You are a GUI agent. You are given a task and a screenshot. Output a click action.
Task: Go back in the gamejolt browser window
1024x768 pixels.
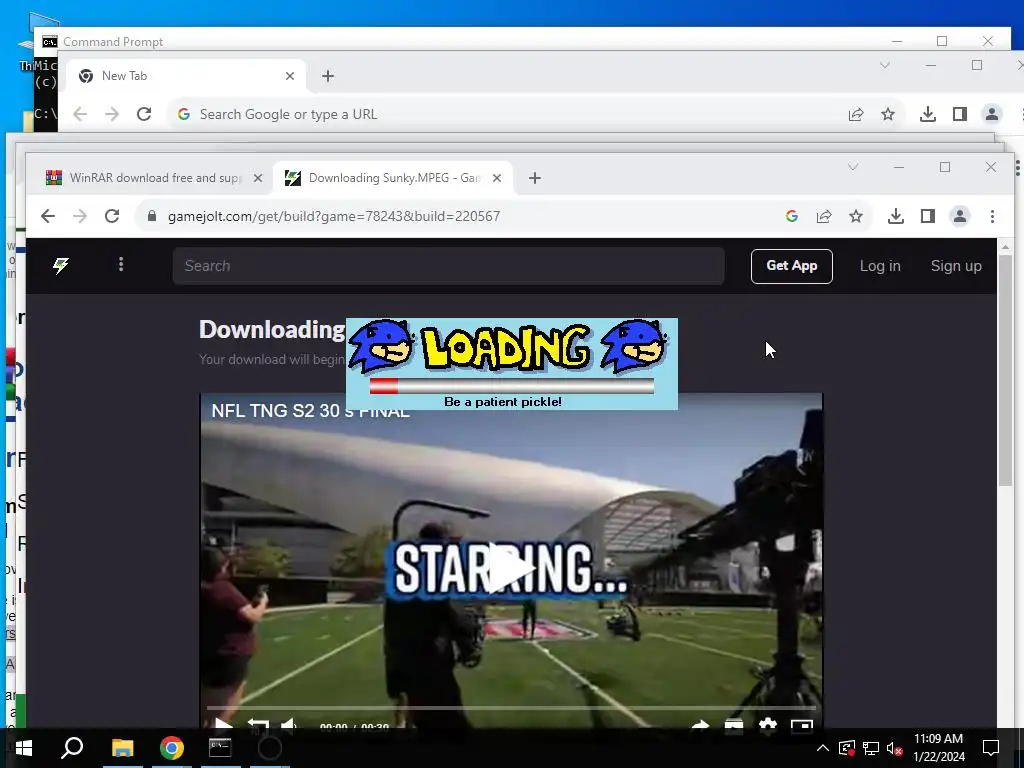point(48,216)
